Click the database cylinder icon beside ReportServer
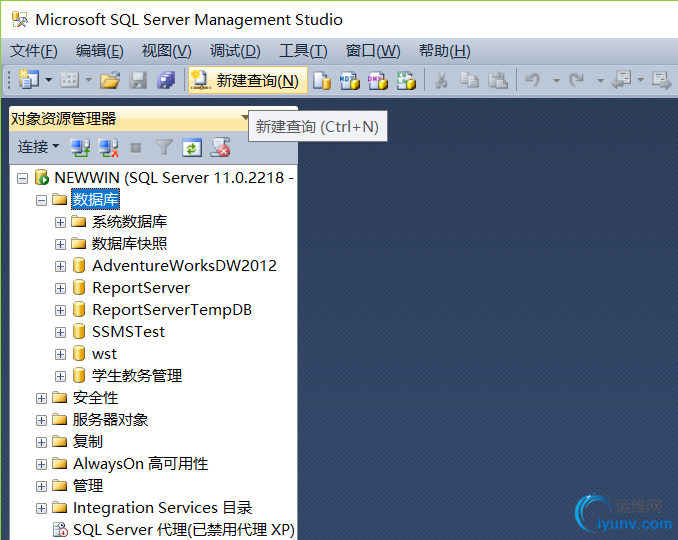Viewport: 678px width, 540px height. click(x=79, y=287)
